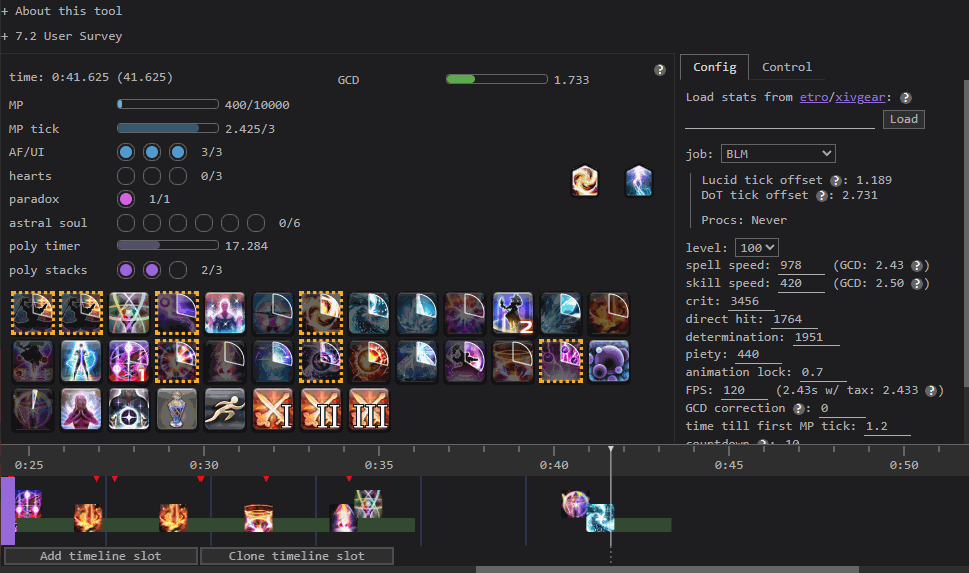969x573 pixels.
Task: Click the Sprint running figure icon
Action: 224,409
